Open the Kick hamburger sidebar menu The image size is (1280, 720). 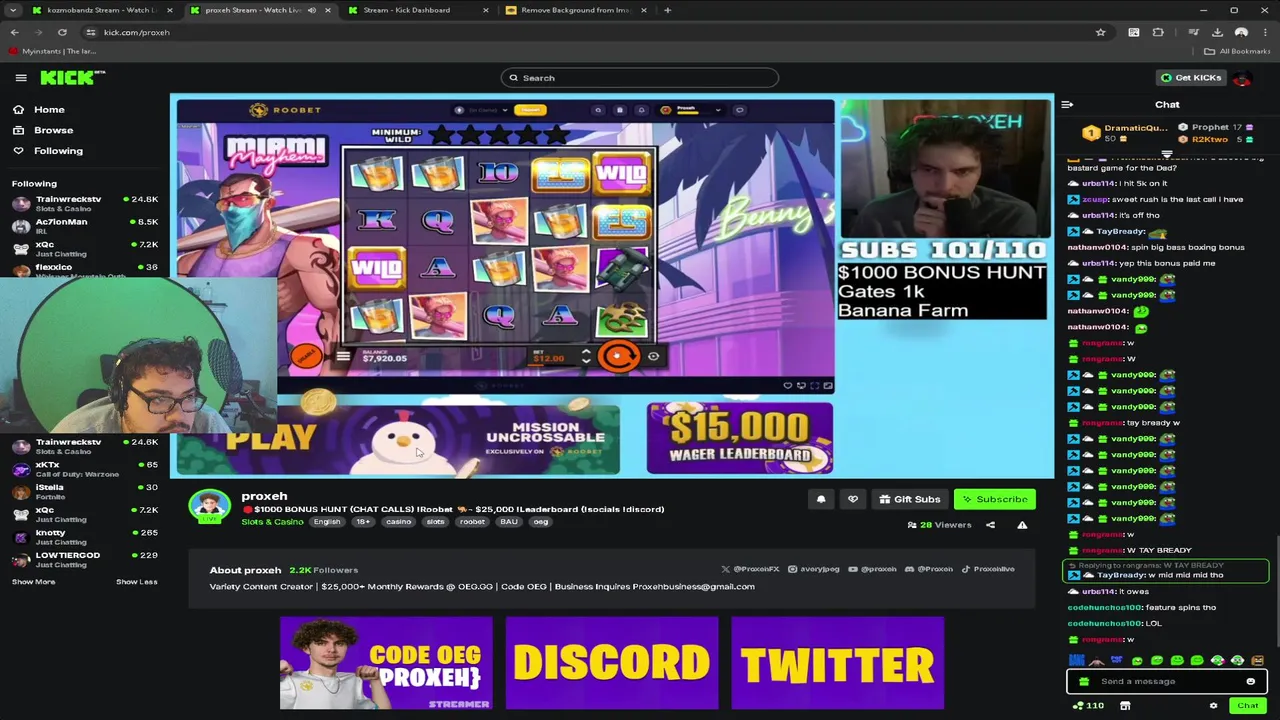pyautogui.click(x=20, y=77)
